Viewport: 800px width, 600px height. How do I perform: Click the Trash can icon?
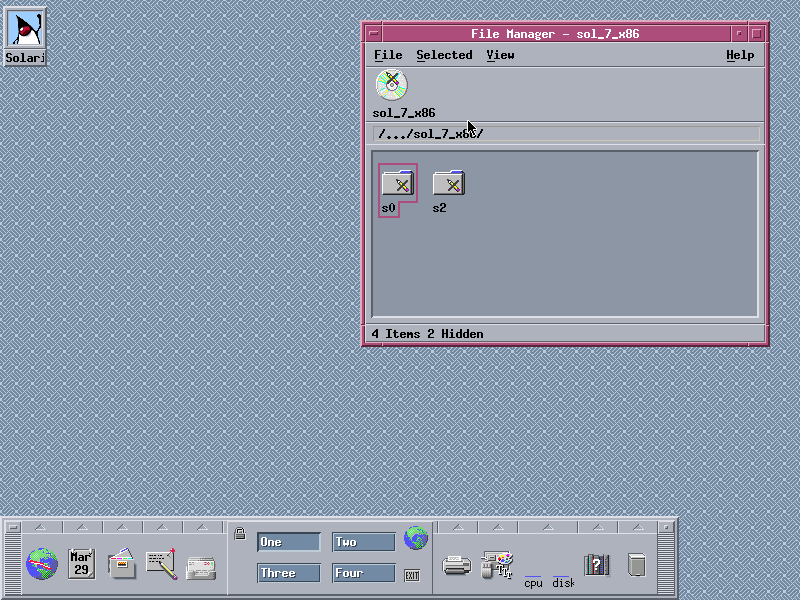click(x=636, y=565)
